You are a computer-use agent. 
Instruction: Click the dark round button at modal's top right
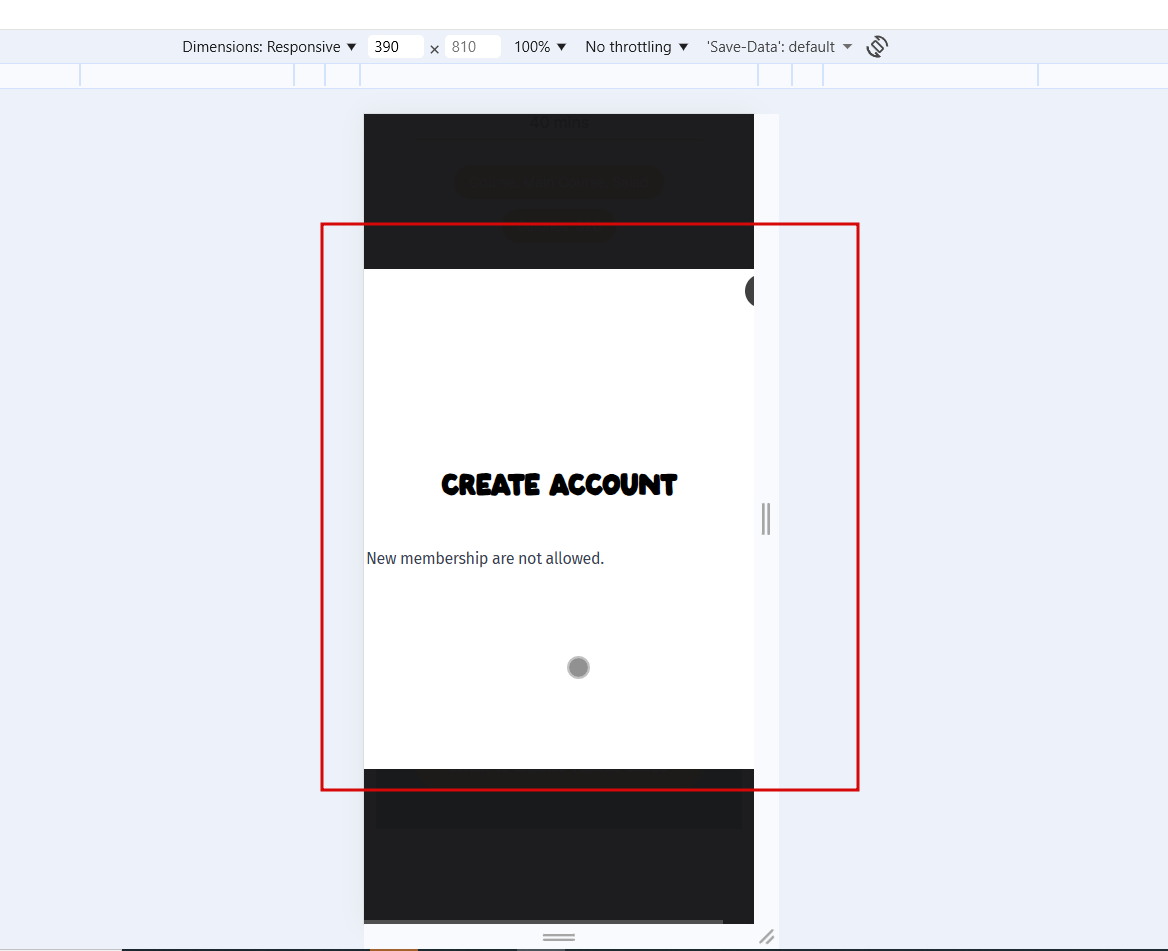(x=749, y=290)
